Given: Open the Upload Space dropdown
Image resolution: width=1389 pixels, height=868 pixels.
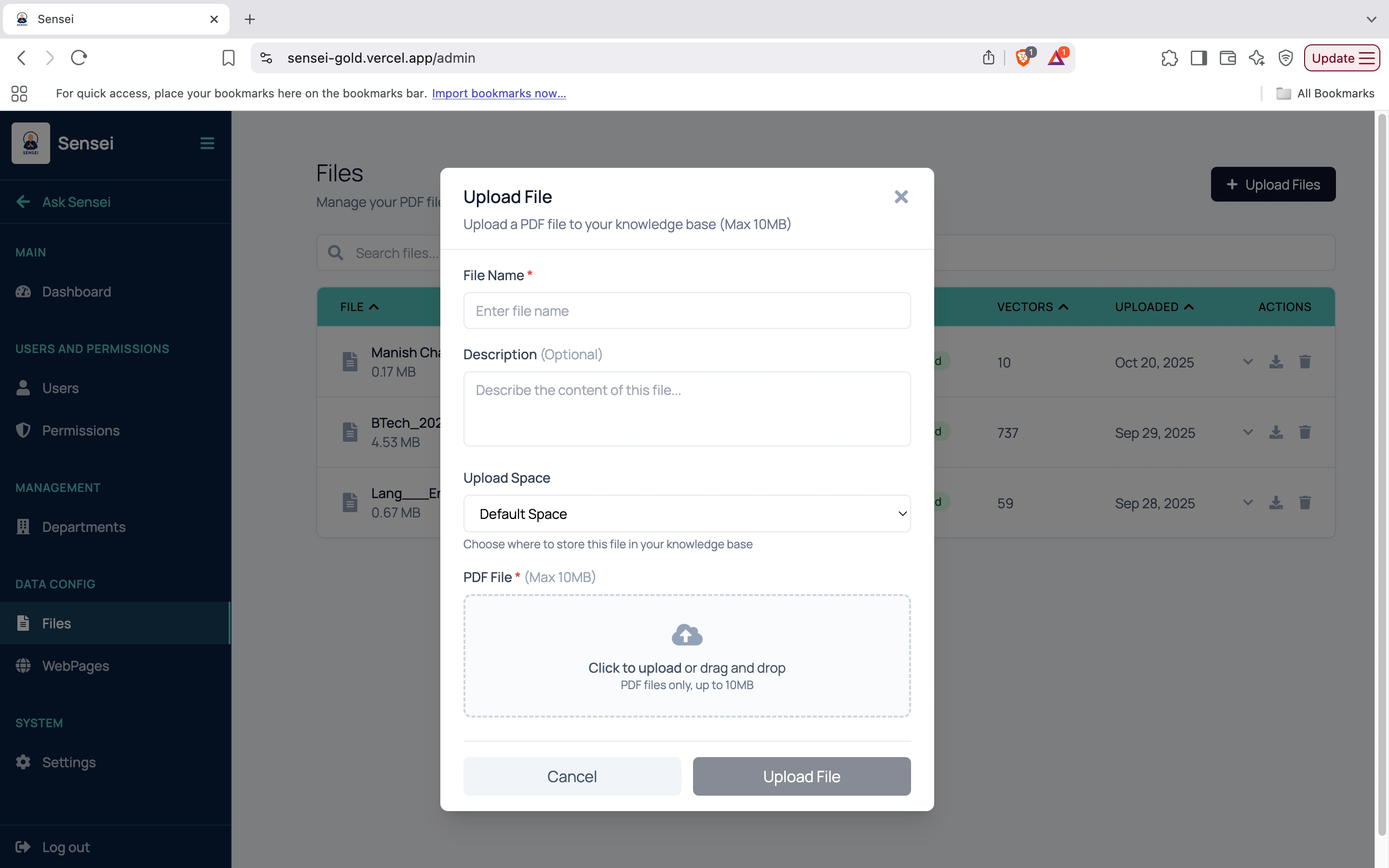Looking at the screenshot, I should tap(686, 514).
